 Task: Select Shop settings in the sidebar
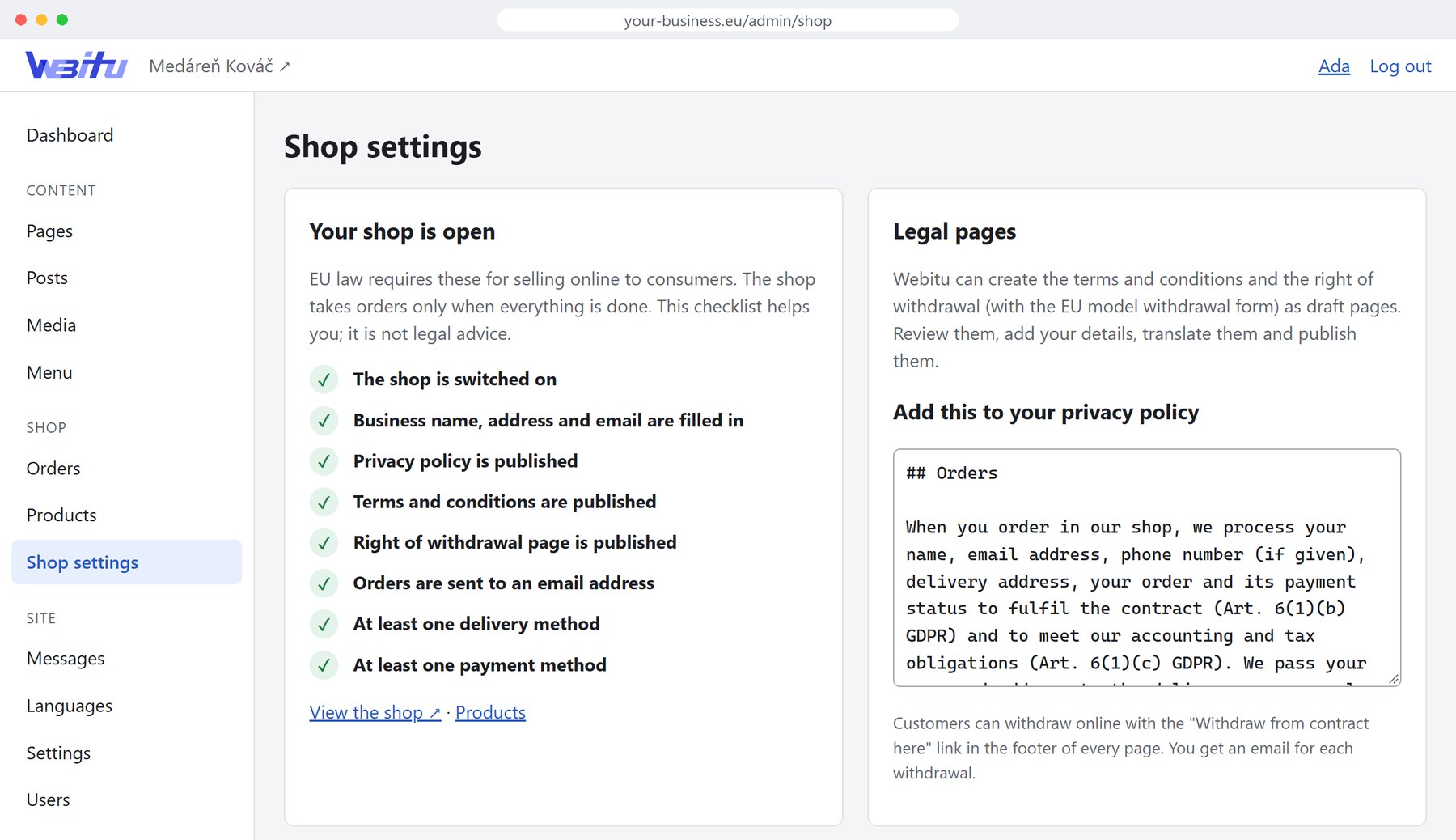point(126,562)
